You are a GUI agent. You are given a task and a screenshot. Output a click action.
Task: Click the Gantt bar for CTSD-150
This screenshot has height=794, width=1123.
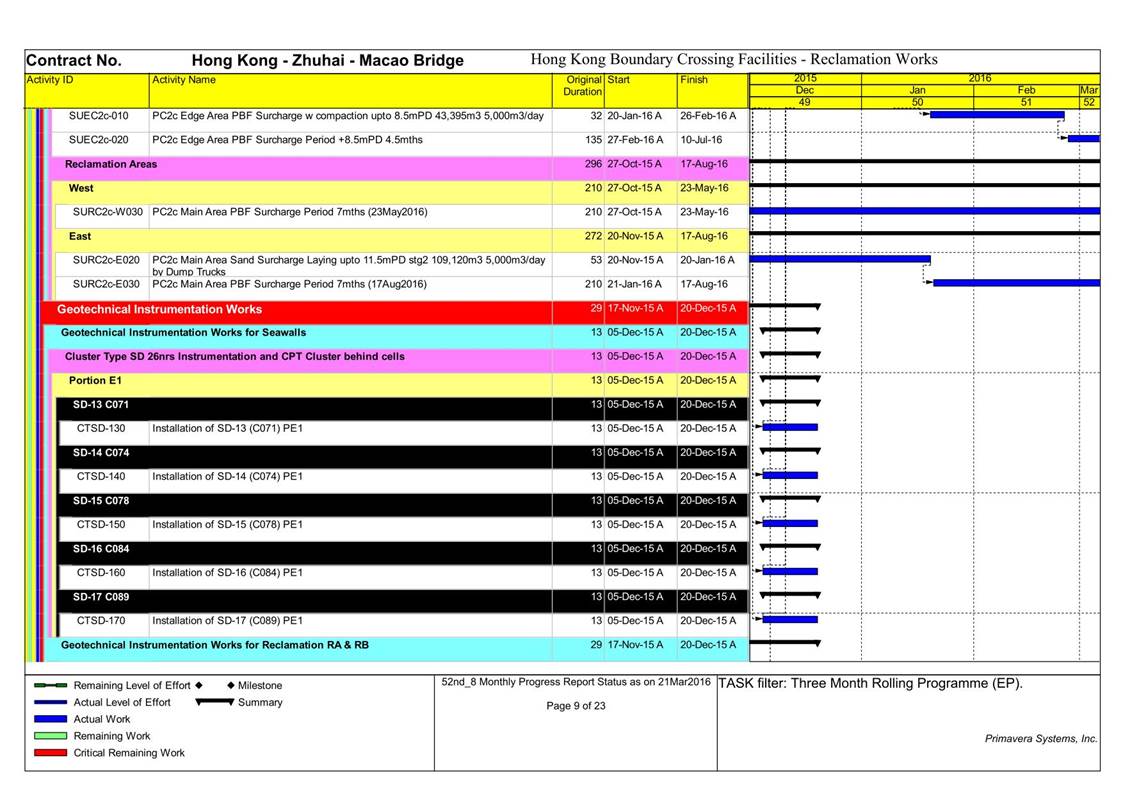[790, 523]
